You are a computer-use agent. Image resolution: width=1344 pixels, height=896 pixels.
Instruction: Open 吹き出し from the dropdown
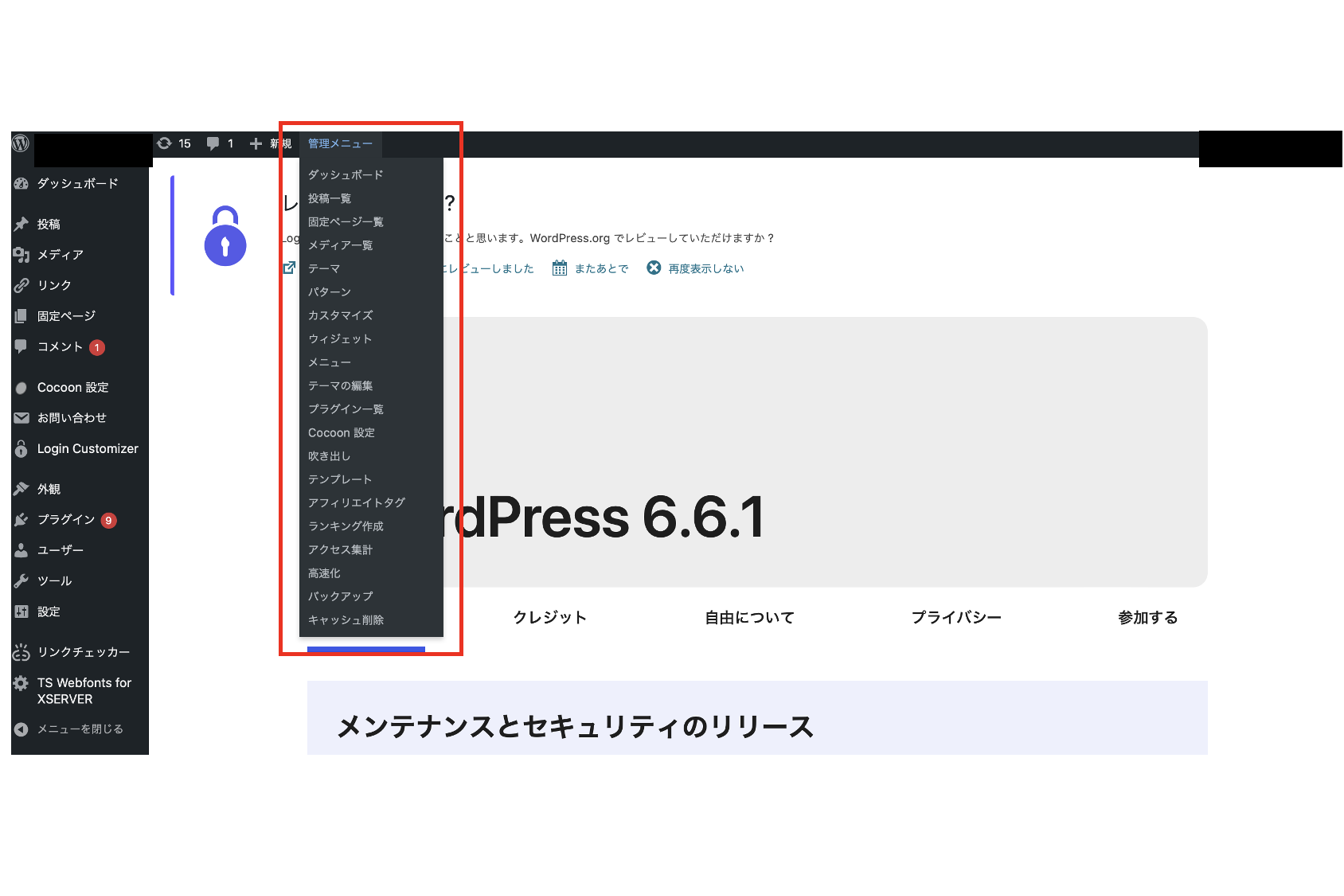tap(371, 456)
